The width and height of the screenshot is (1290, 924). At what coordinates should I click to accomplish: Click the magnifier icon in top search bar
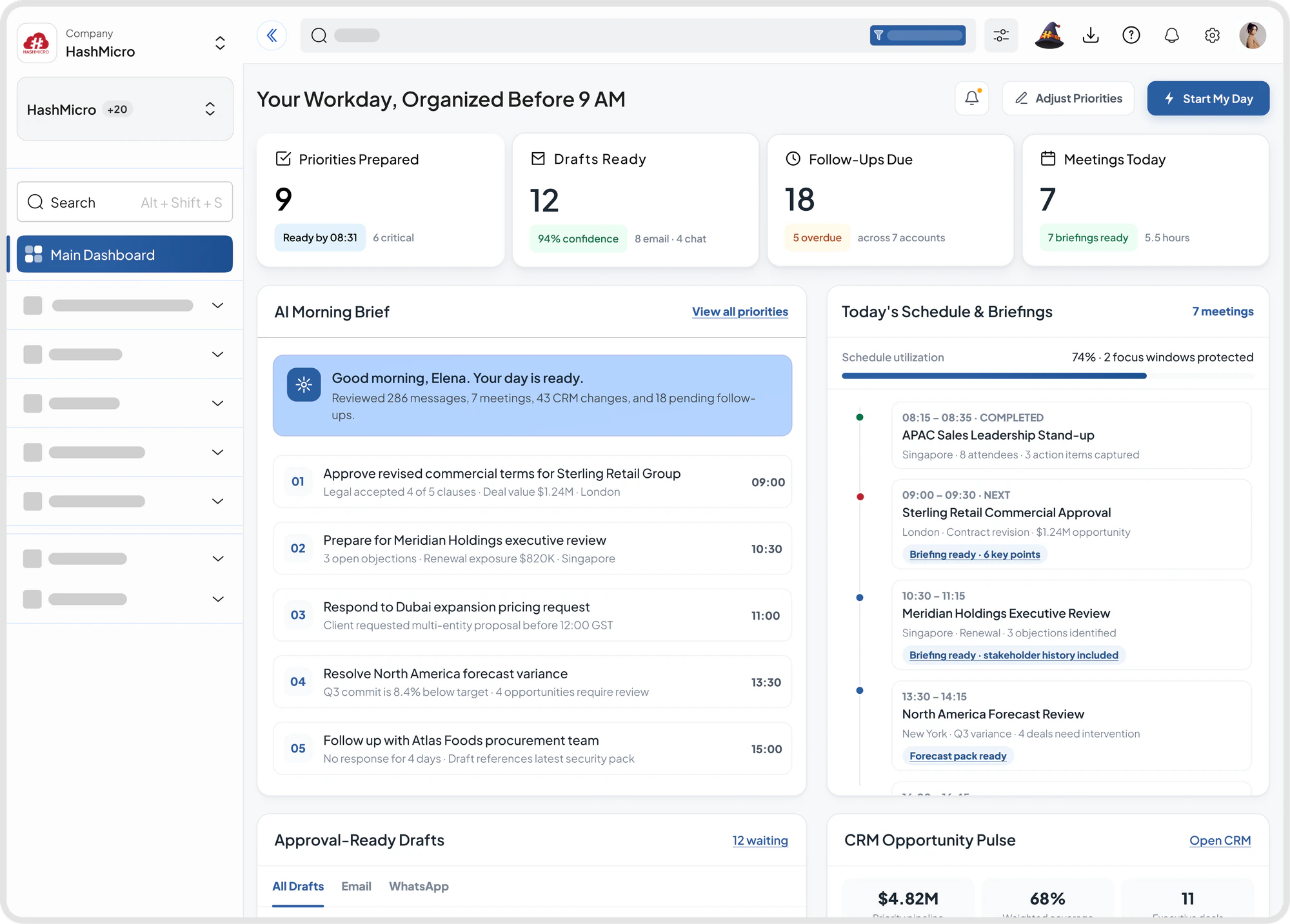click(x=319, y=35)
